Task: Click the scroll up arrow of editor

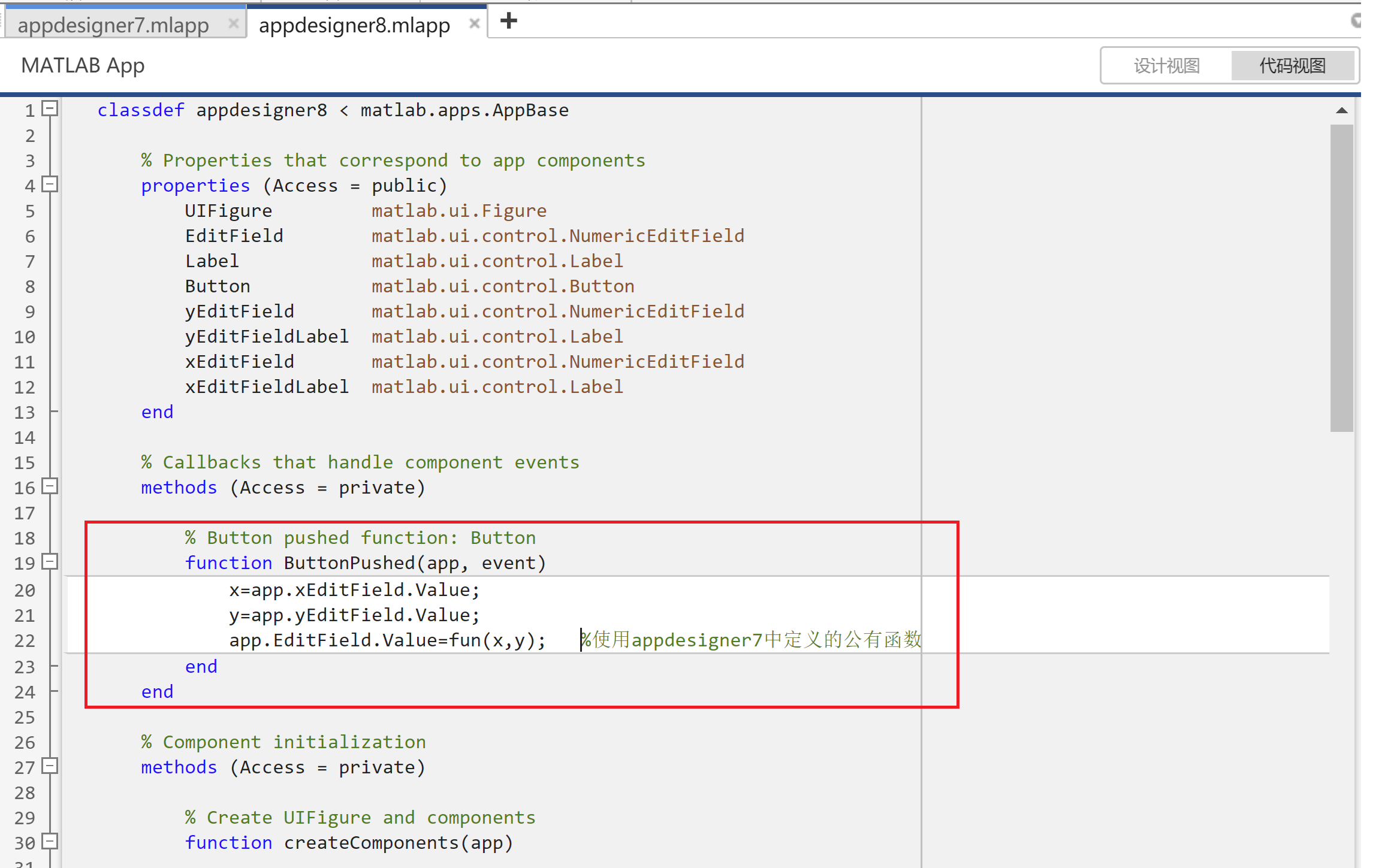Action: 1341,111
